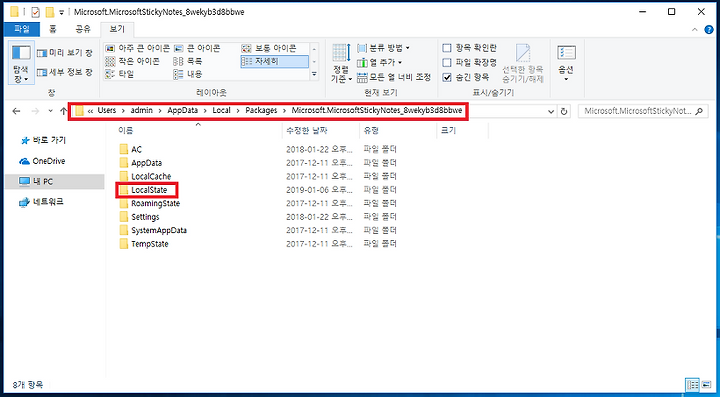
Task: Select 아주 큰 아이콘 layout
Action: point(137,48)
